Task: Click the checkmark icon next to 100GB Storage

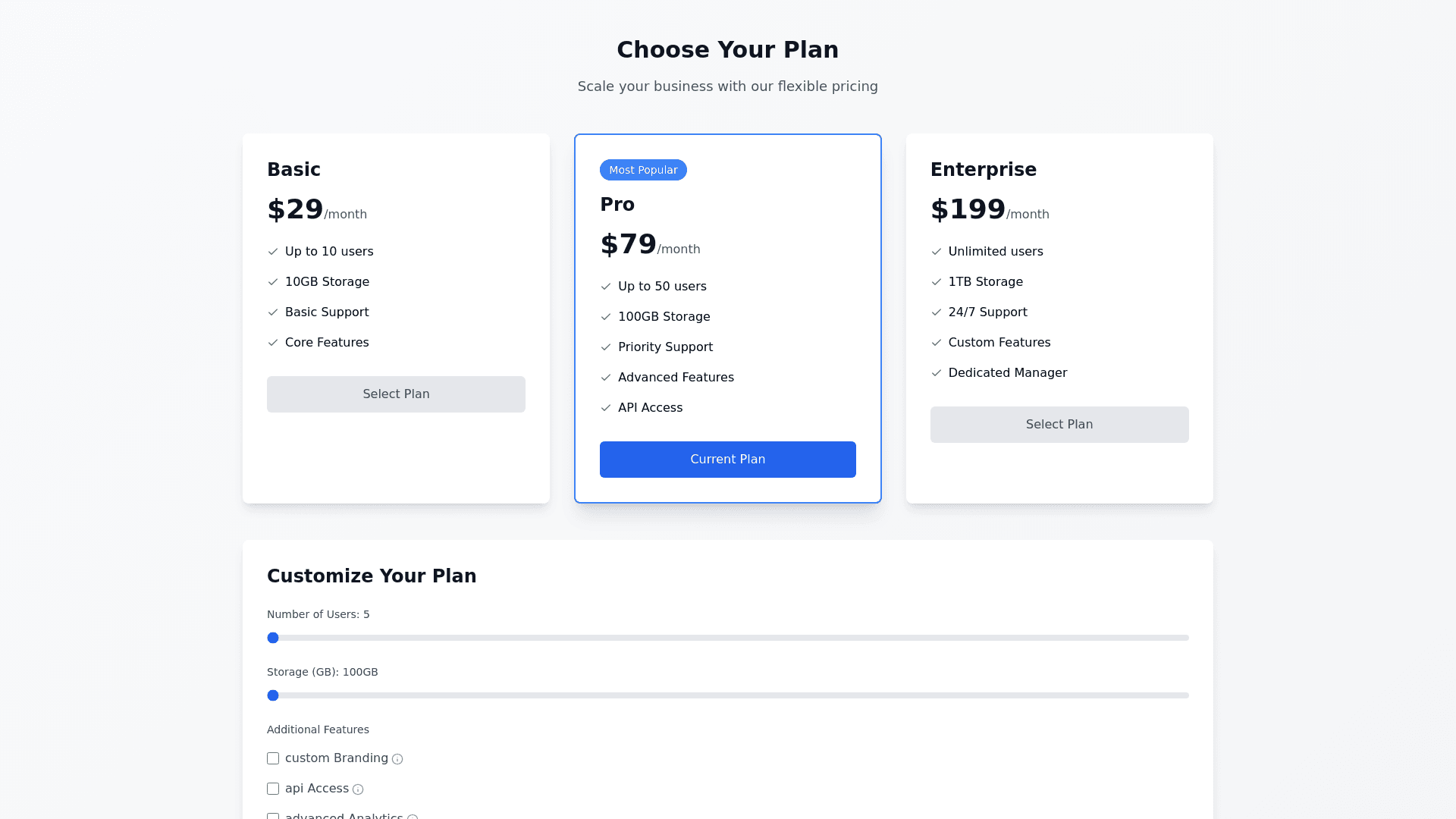Action: (606, 317)
